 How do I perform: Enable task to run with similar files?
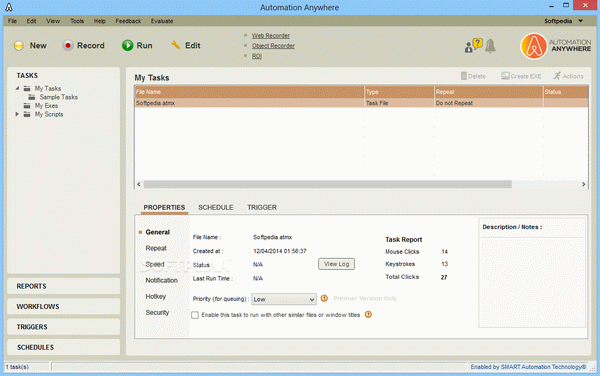pyautogui.click(x=195, y=315)
